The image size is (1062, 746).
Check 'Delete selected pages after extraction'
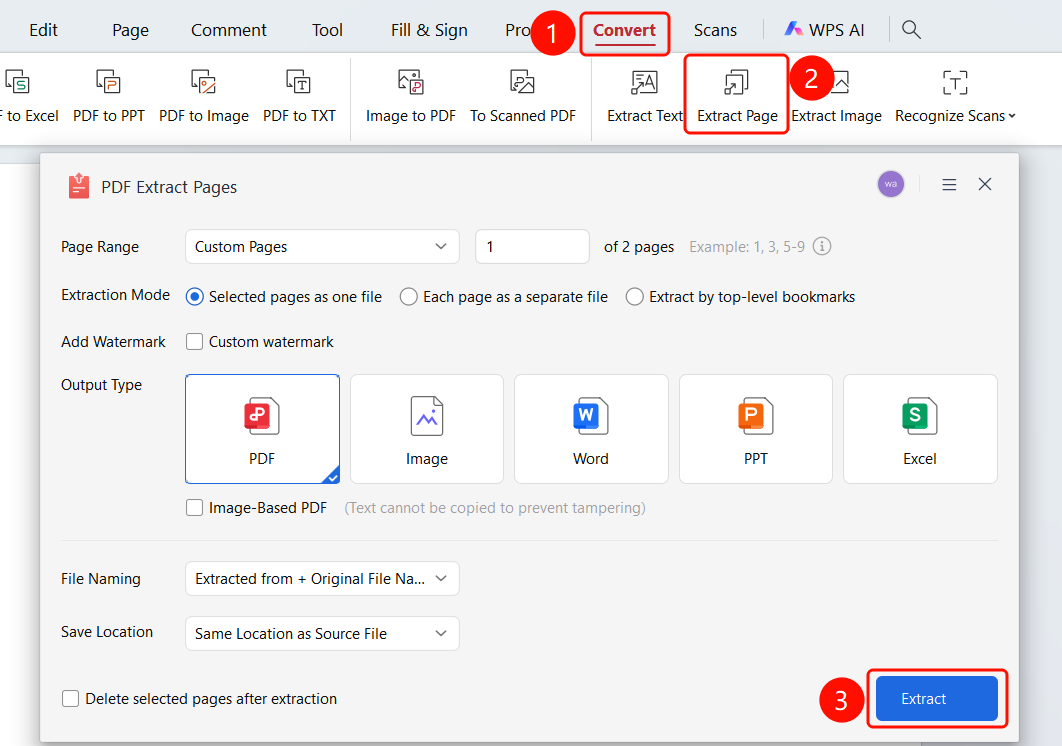70,699
